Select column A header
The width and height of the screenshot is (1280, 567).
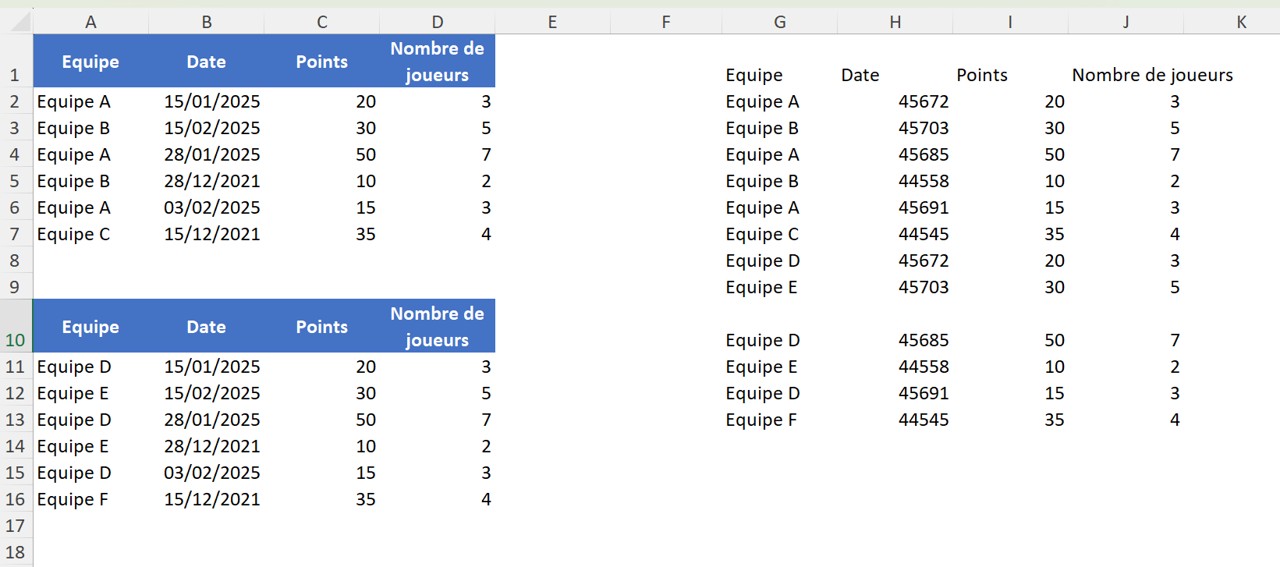click(x=91, y=22)
